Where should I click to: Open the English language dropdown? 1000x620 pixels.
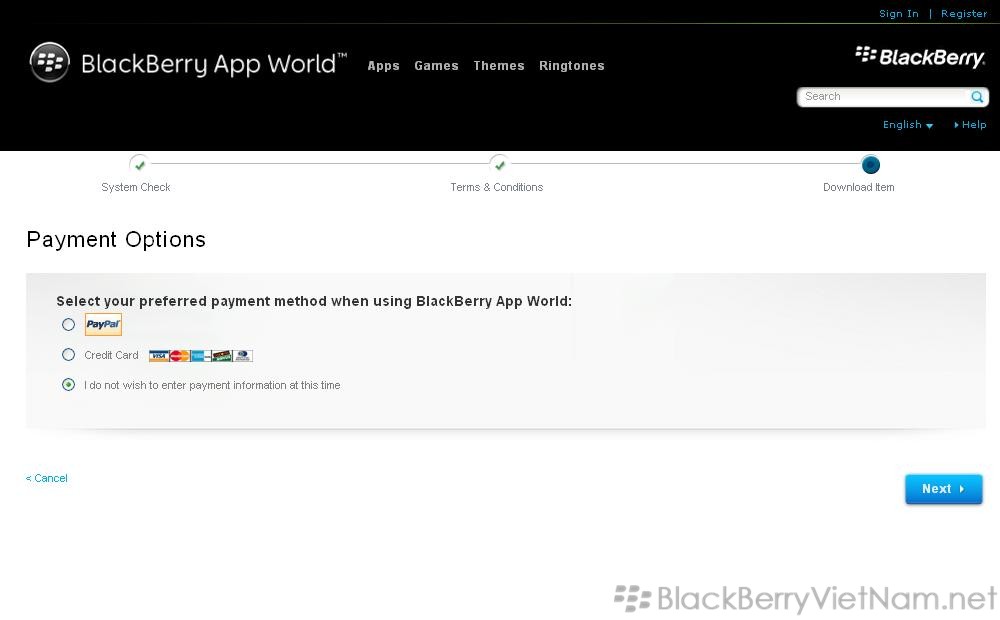[x=908, y=125]
